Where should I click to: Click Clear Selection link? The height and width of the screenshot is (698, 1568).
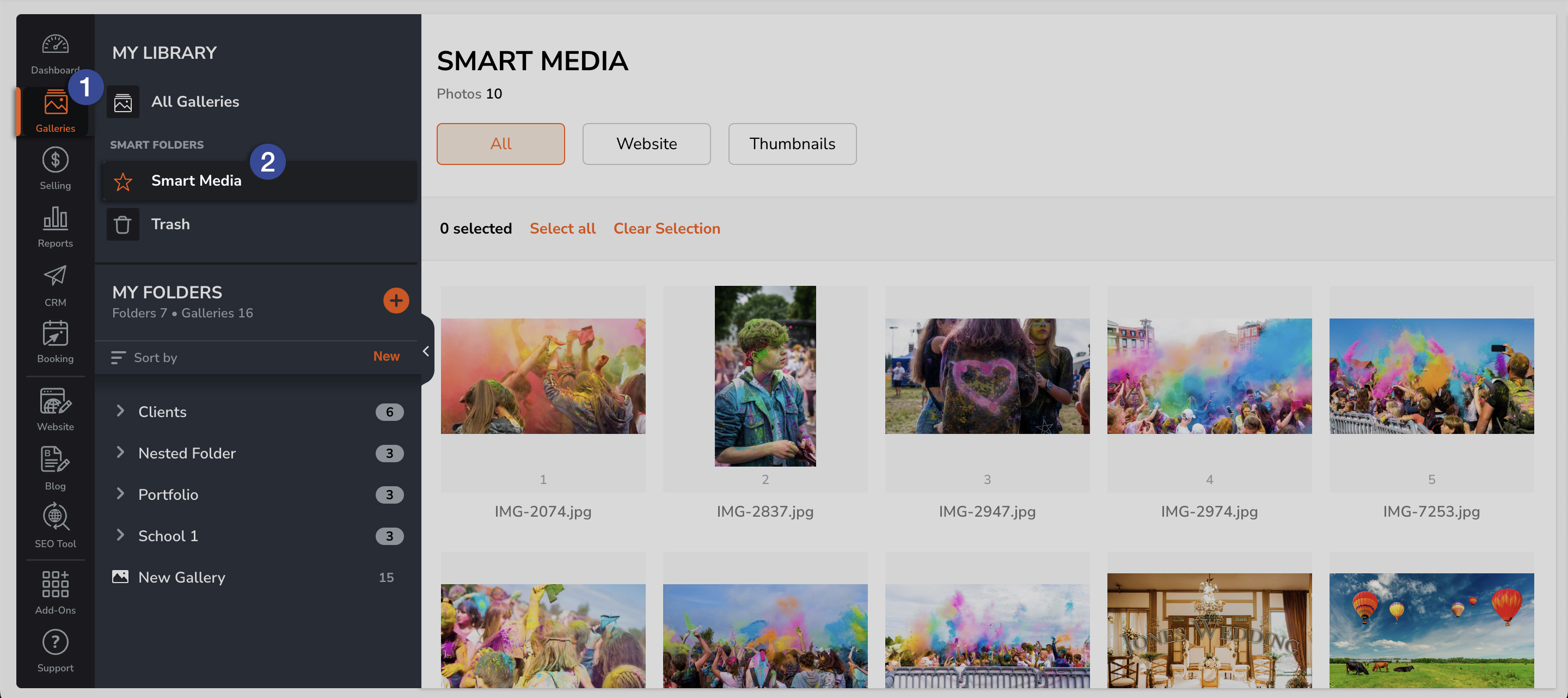click(666, 229)
